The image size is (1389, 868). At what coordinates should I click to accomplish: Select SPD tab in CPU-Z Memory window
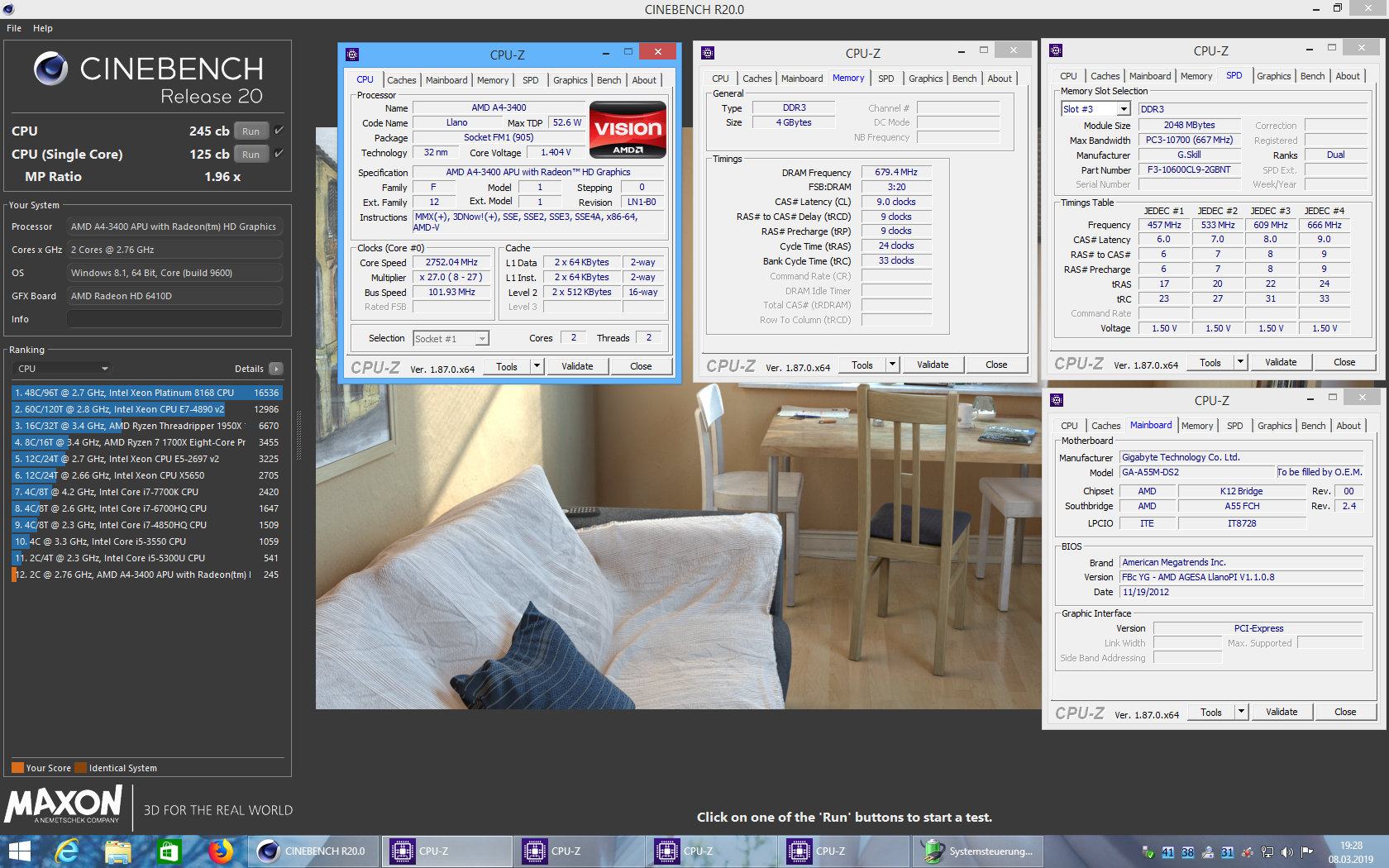[x=885, y=79]
